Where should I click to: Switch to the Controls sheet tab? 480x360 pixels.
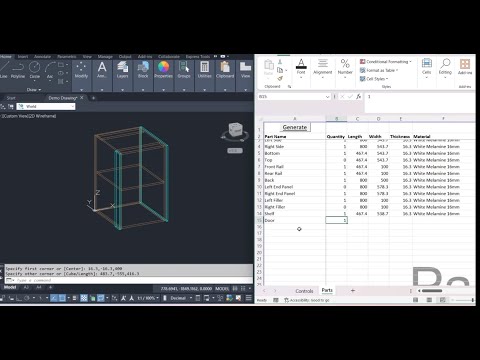click(x=304, y=291)
